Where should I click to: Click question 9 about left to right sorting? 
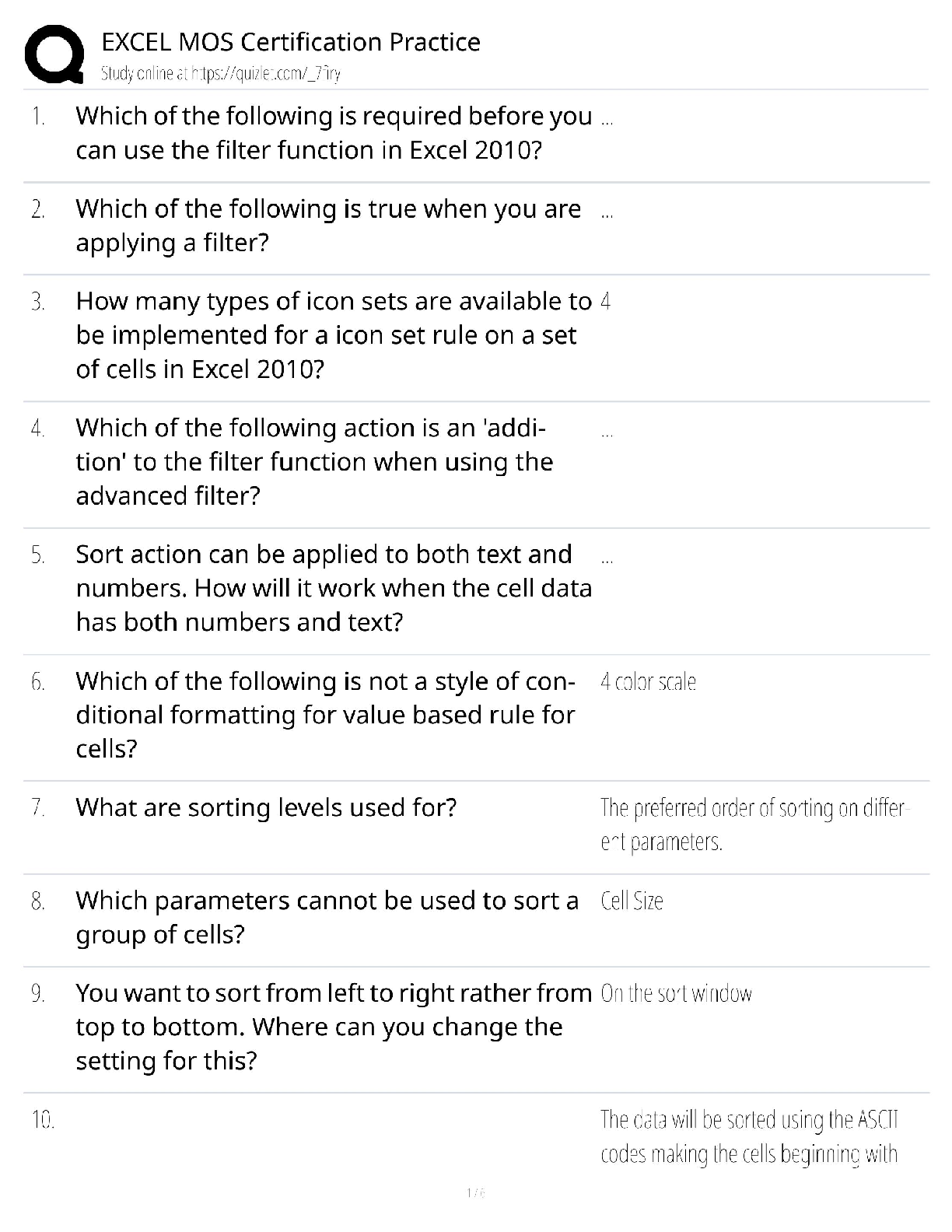[x=334, y=1027]
